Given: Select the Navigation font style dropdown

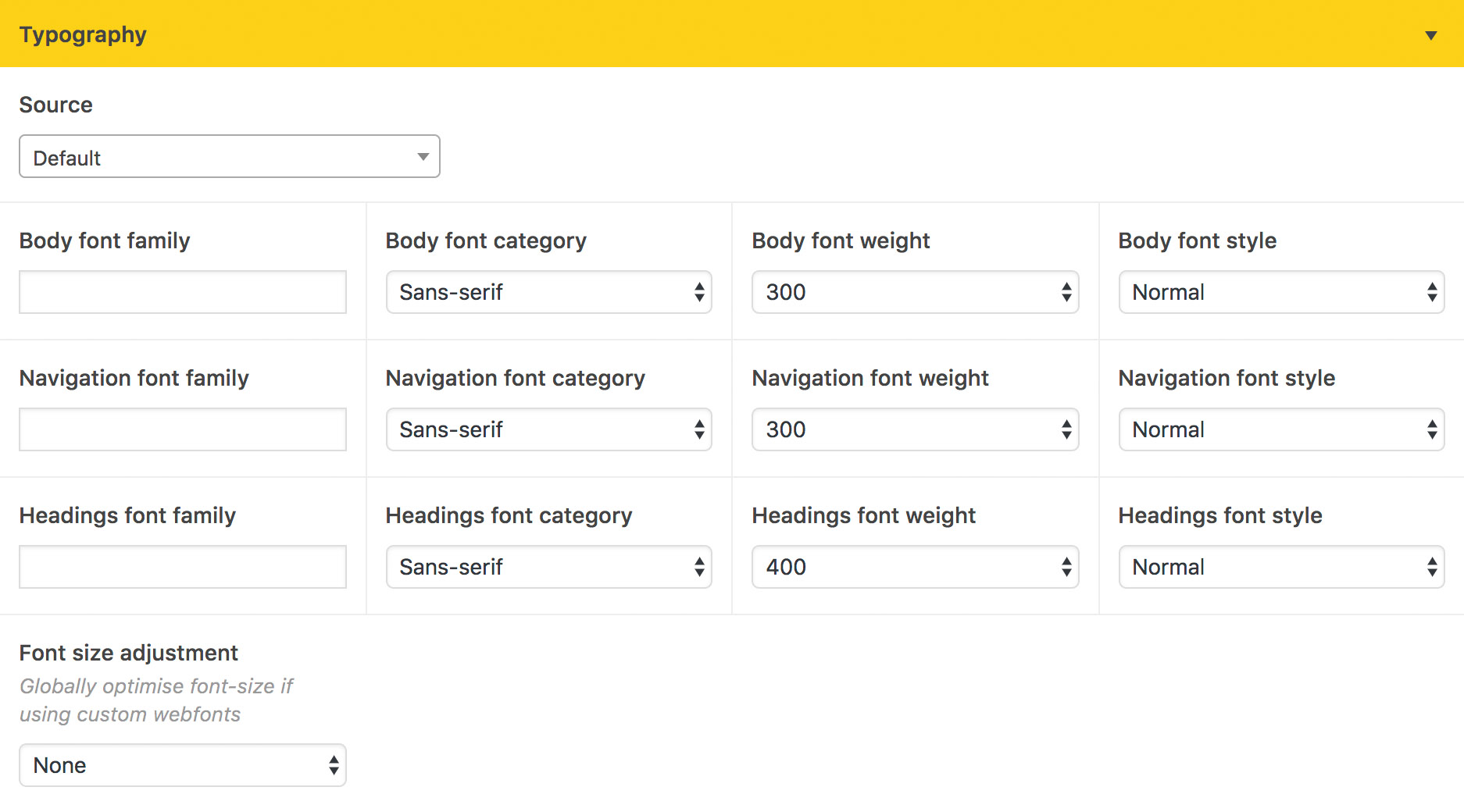Looking at the screenshot, I should pyautogui.click(x=1281, y=429).
